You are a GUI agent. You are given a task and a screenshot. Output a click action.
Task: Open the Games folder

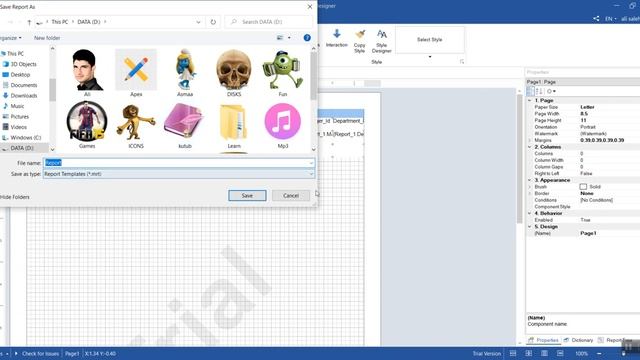click(x=87, y=125)
